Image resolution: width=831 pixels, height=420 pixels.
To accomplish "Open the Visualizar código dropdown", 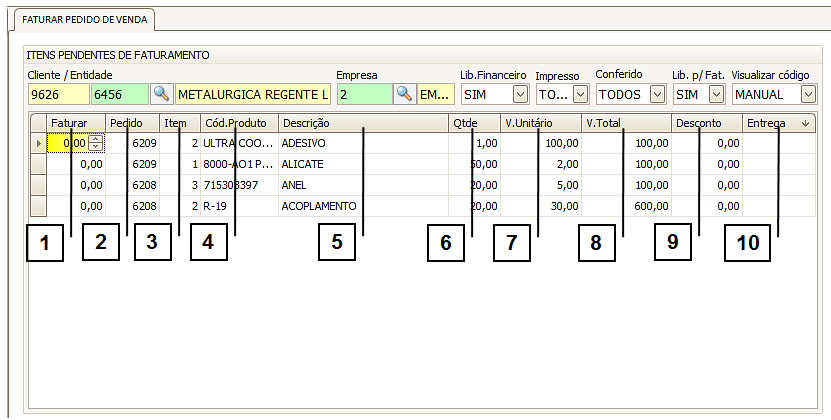I will (x=808, y=94).
